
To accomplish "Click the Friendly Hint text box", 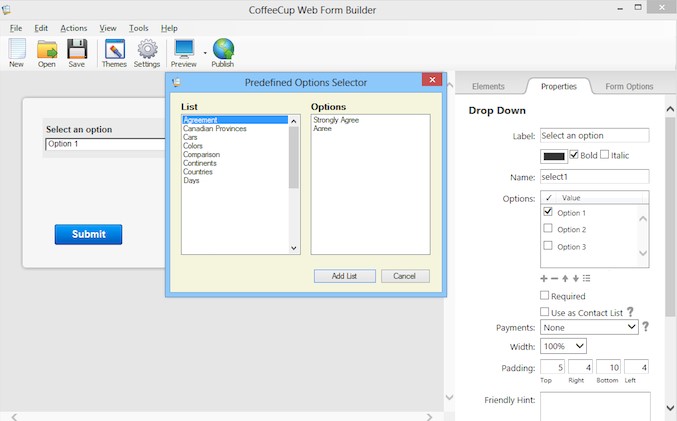I will pyautogui.click(x=595, y=406).
